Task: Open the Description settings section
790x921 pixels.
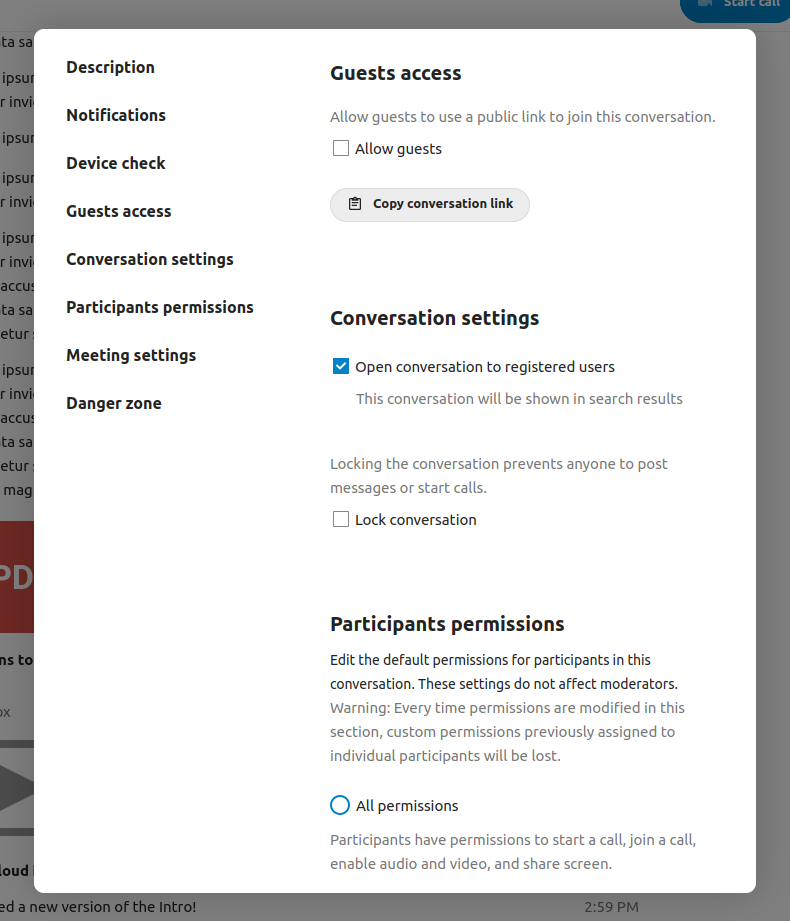Action: 110,67
